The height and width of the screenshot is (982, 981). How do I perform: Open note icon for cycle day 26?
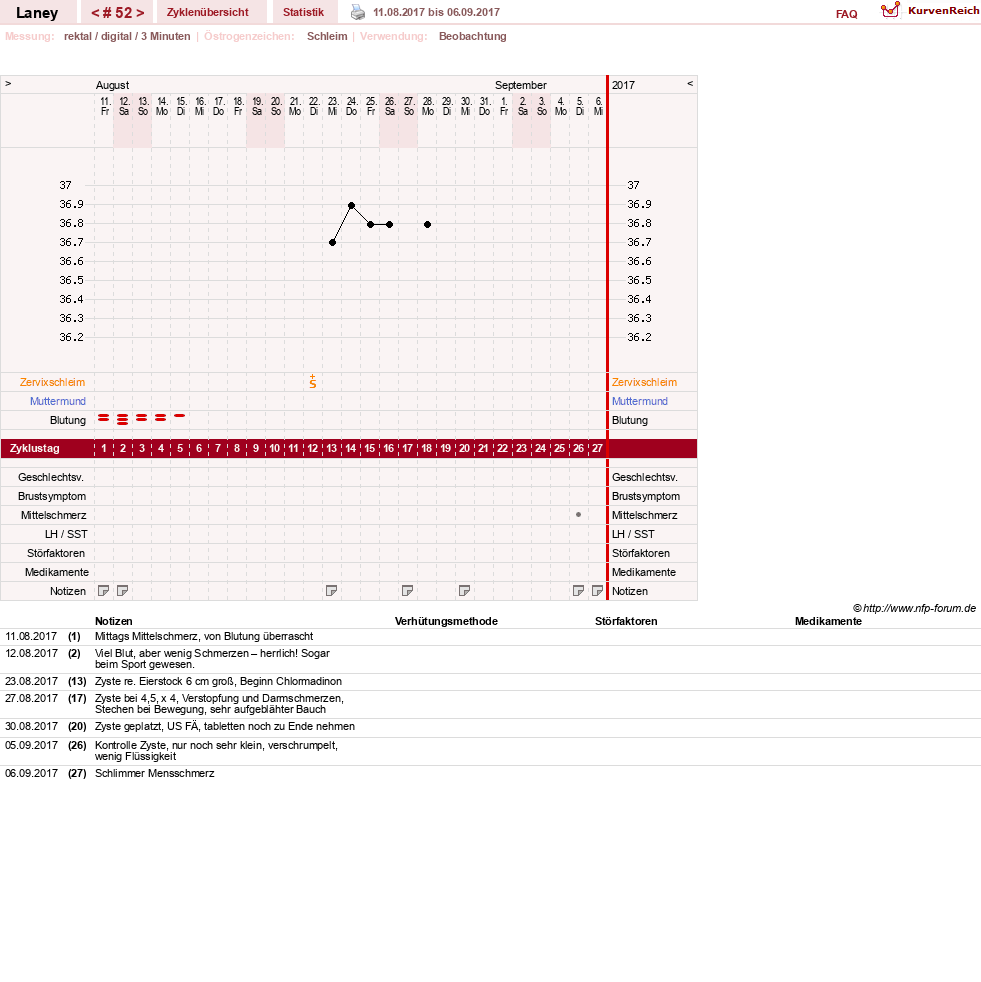(x=579, y=591)
